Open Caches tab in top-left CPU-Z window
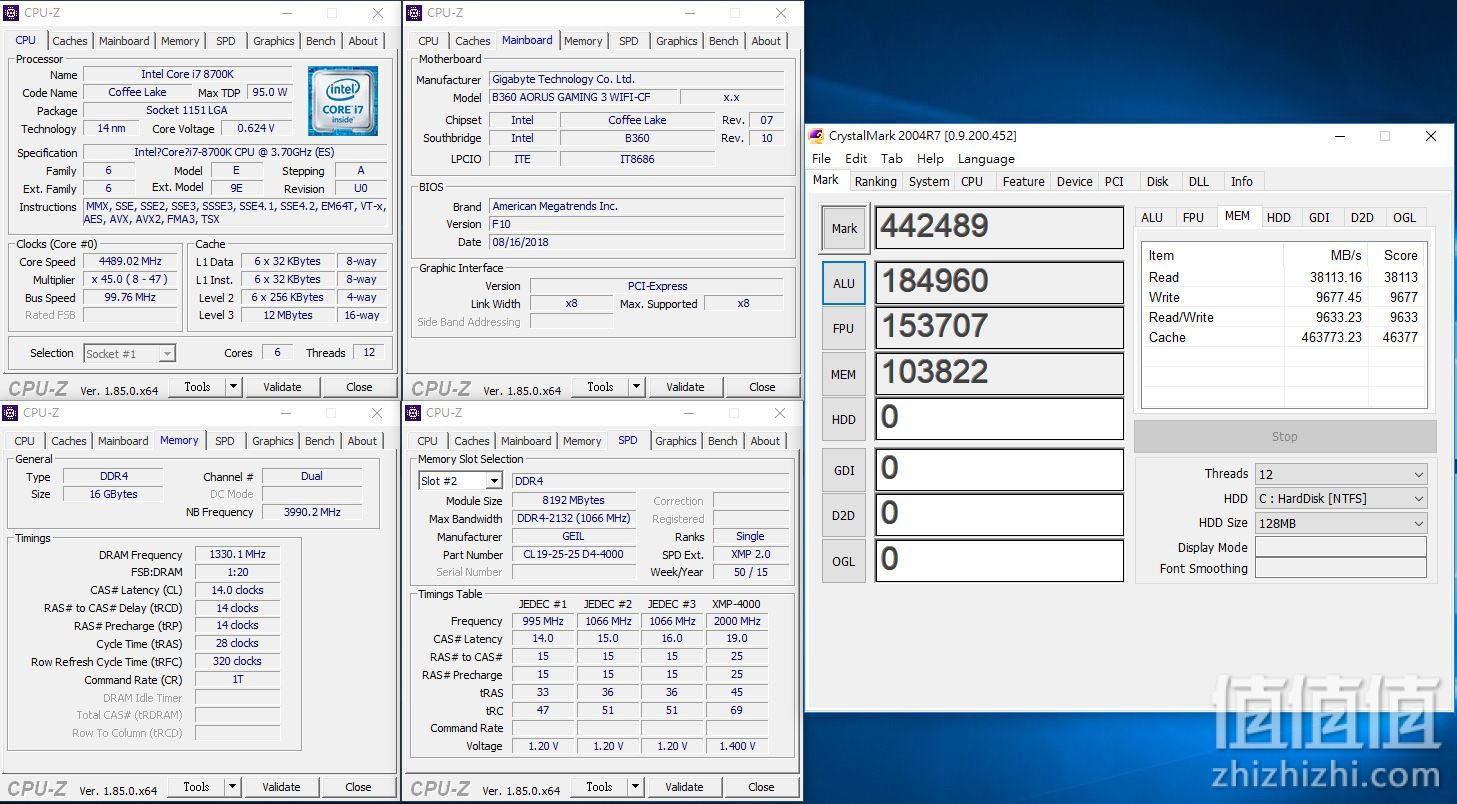The width and height of the screenshot is (1457, 804). [x=70, y=41]
